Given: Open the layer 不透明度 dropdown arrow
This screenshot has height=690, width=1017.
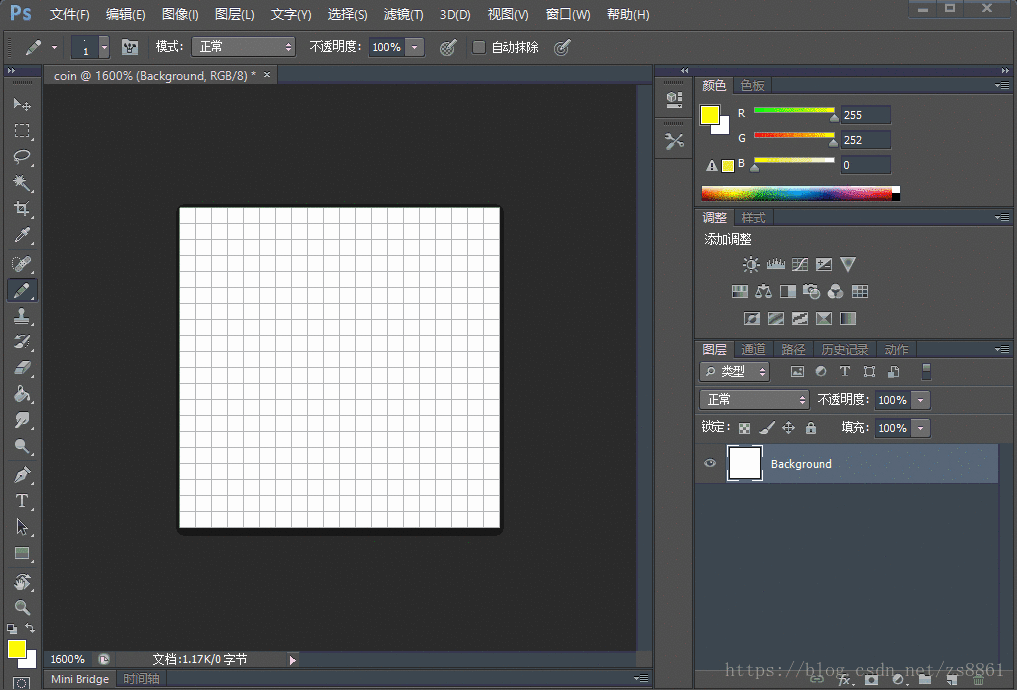Looking at the screenshot, I should coord(920,400).
